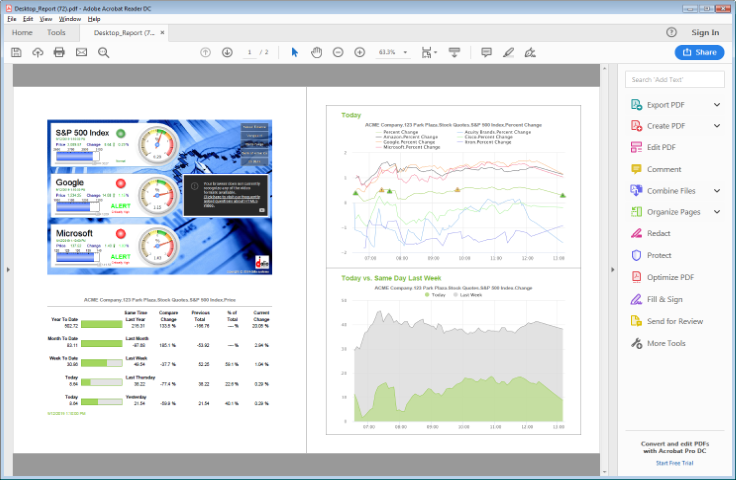Expand the Create PDF options
This screenshot has height=480, width=736.
coord(717,126)
